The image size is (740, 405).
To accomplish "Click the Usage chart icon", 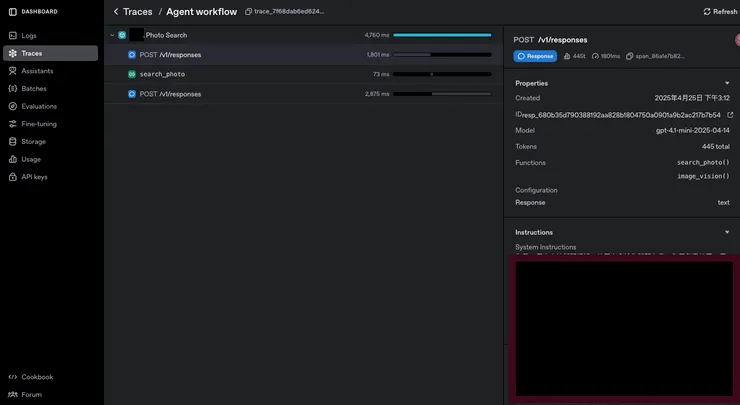I will pos(13,160).
